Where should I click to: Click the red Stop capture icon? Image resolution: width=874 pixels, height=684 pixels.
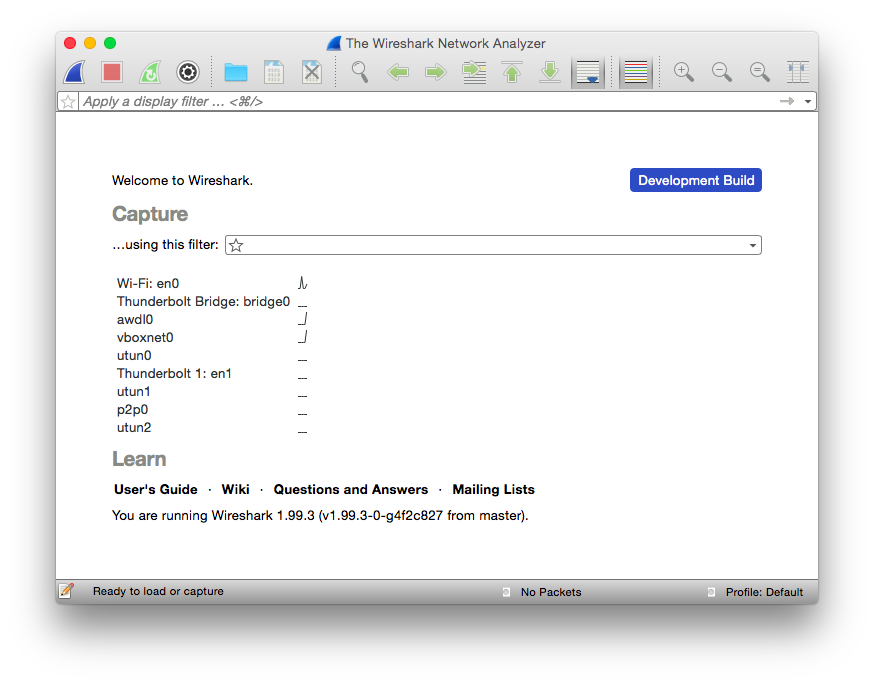click(112, 72)
